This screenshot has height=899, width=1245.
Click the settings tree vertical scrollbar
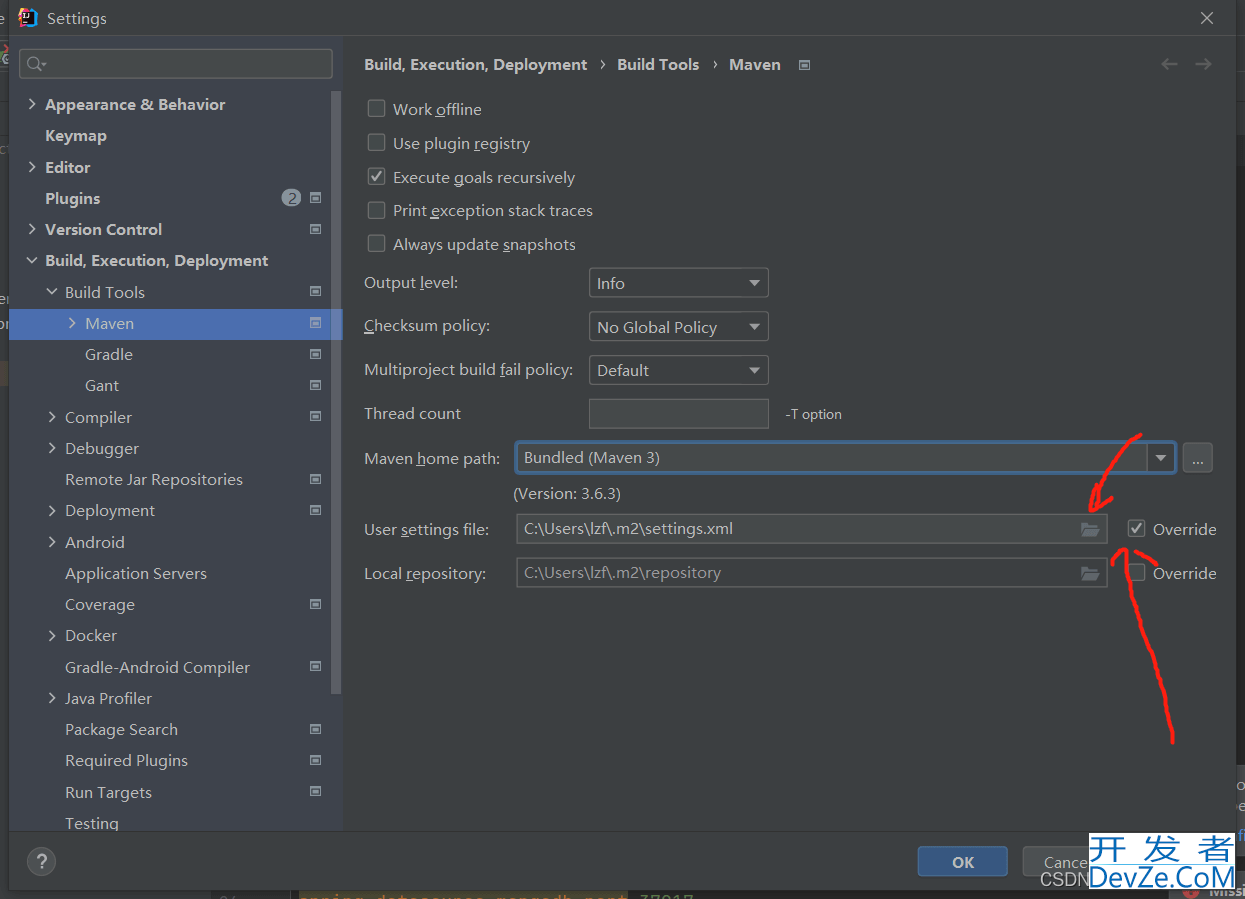(337, 391)
